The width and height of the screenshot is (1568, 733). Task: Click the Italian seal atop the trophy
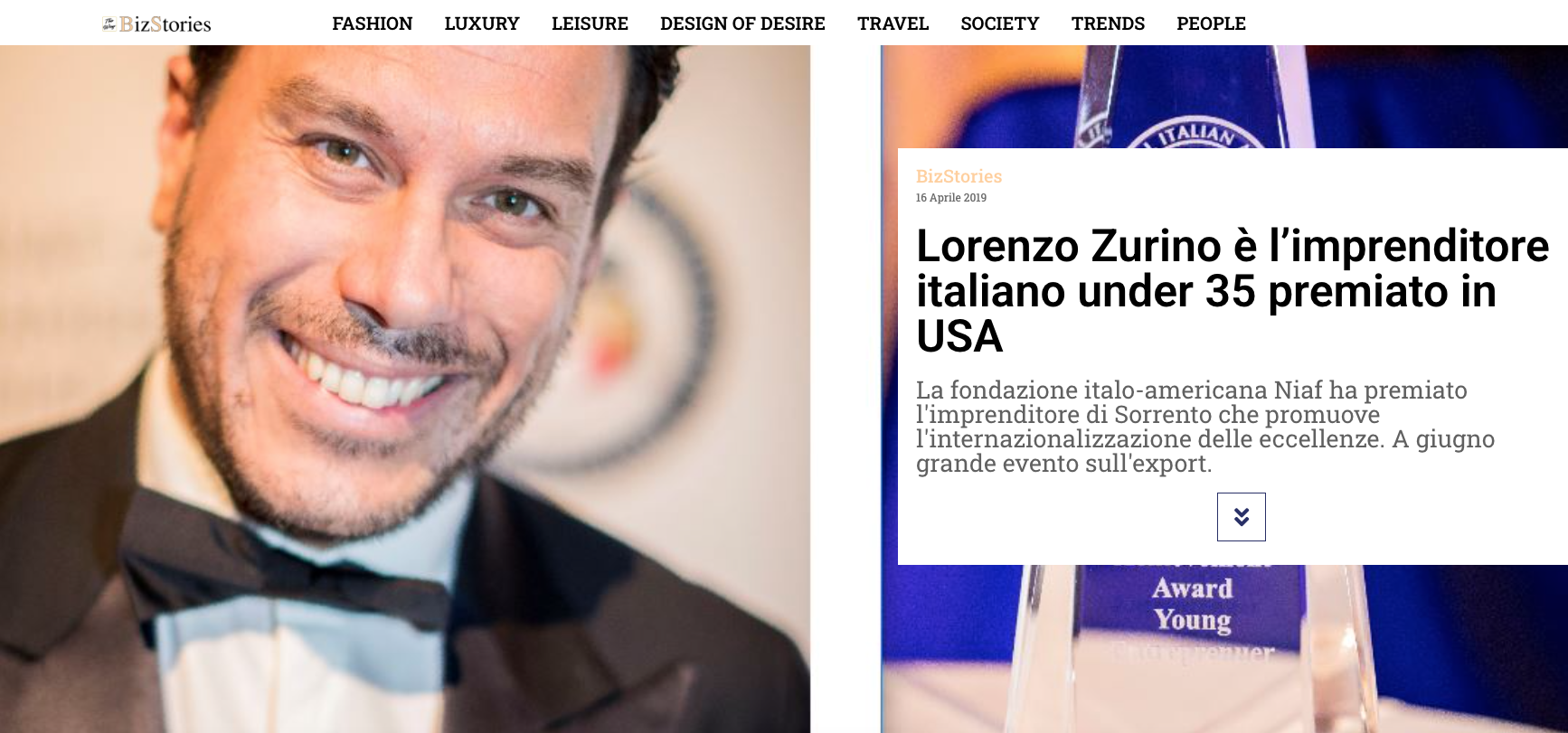(x=1194, y=134)
